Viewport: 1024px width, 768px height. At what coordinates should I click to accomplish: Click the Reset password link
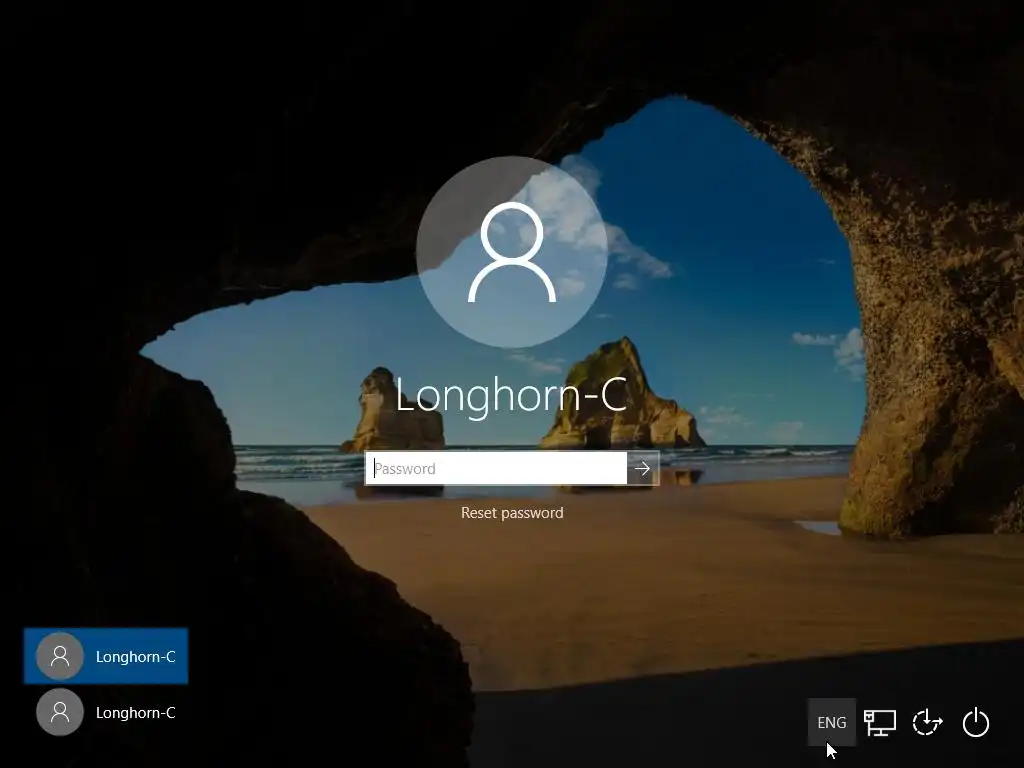(512, 513)
